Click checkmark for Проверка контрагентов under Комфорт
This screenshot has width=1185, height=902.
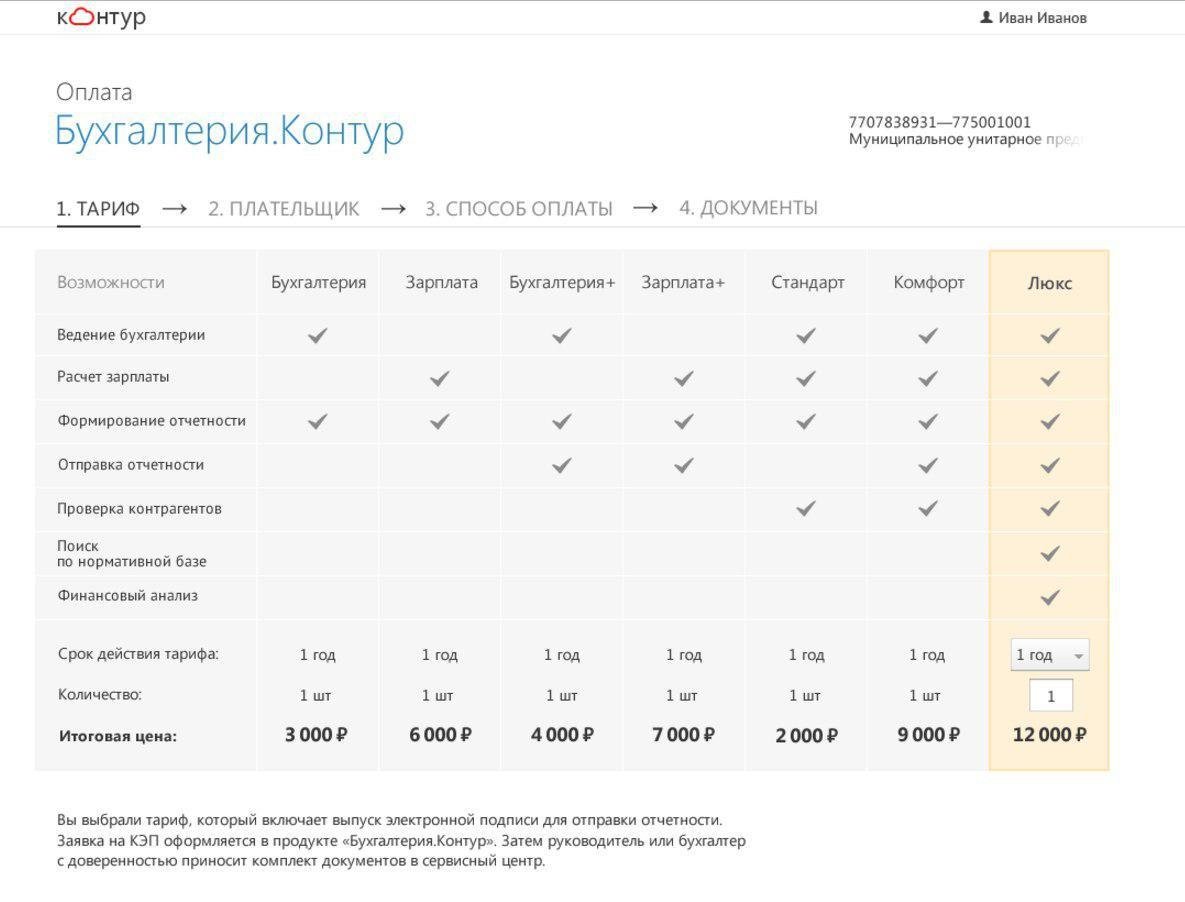(927, 508)
